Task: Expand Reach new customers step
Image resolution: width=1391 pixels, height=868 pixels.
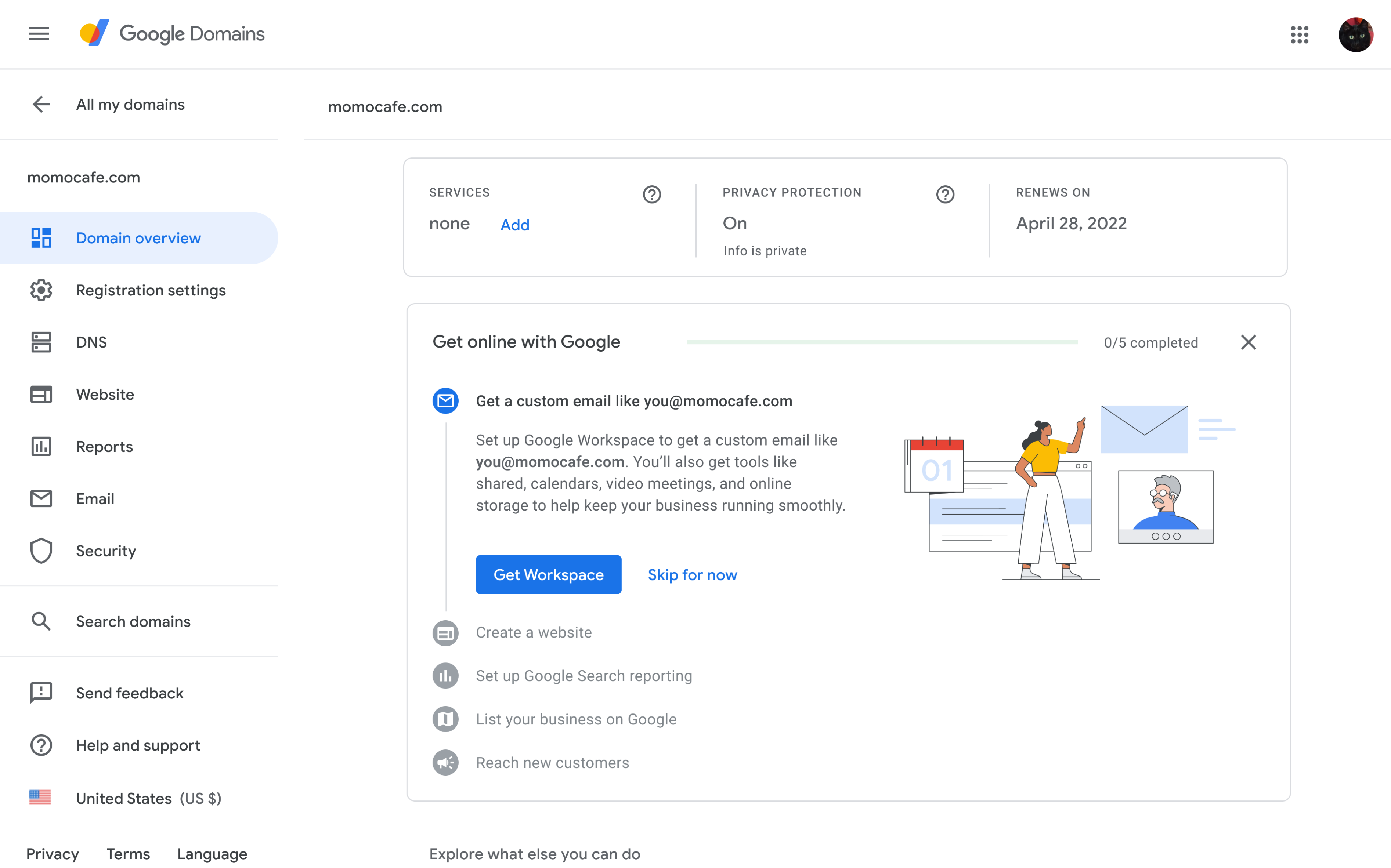Action: [553, 763]
